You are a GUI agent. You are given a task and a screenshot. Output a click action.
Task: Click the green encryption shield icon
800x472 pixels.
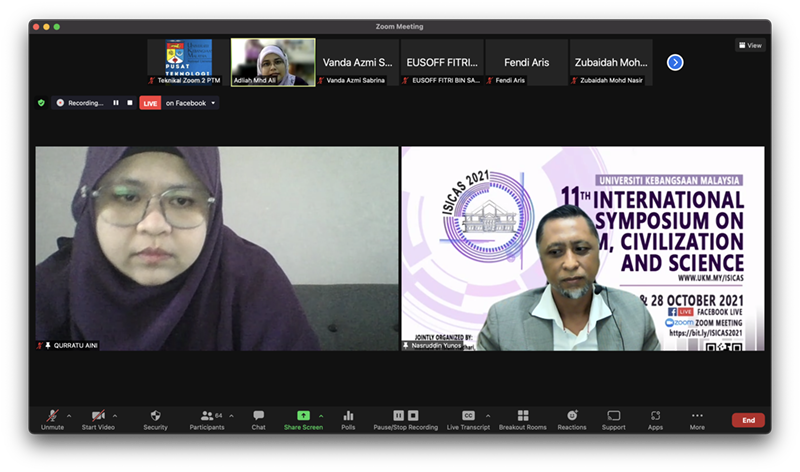point(41,102)
